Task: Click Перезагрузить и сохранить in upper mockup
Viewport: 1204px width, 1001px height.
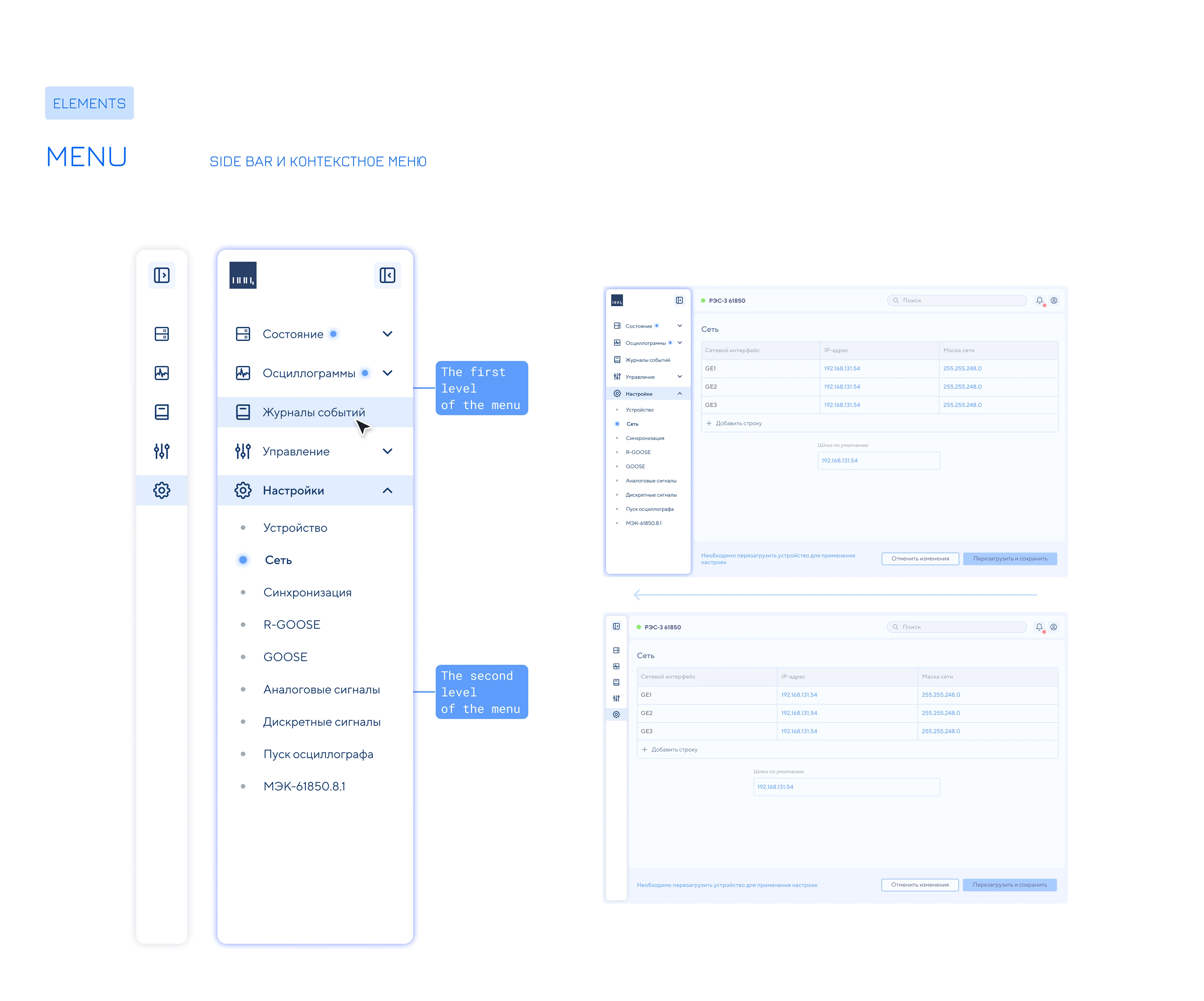Action: point(1010,559)
